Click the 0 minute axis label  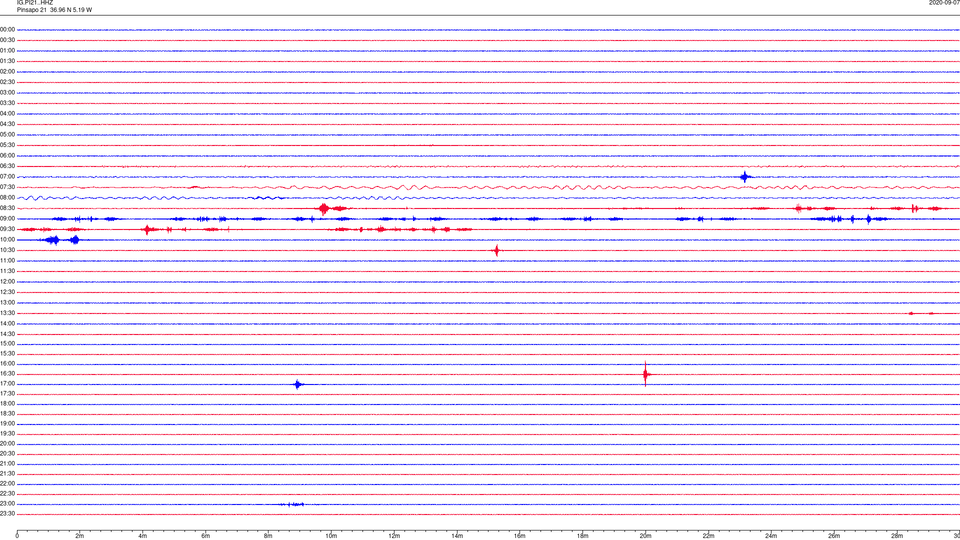tap(17, 536)
